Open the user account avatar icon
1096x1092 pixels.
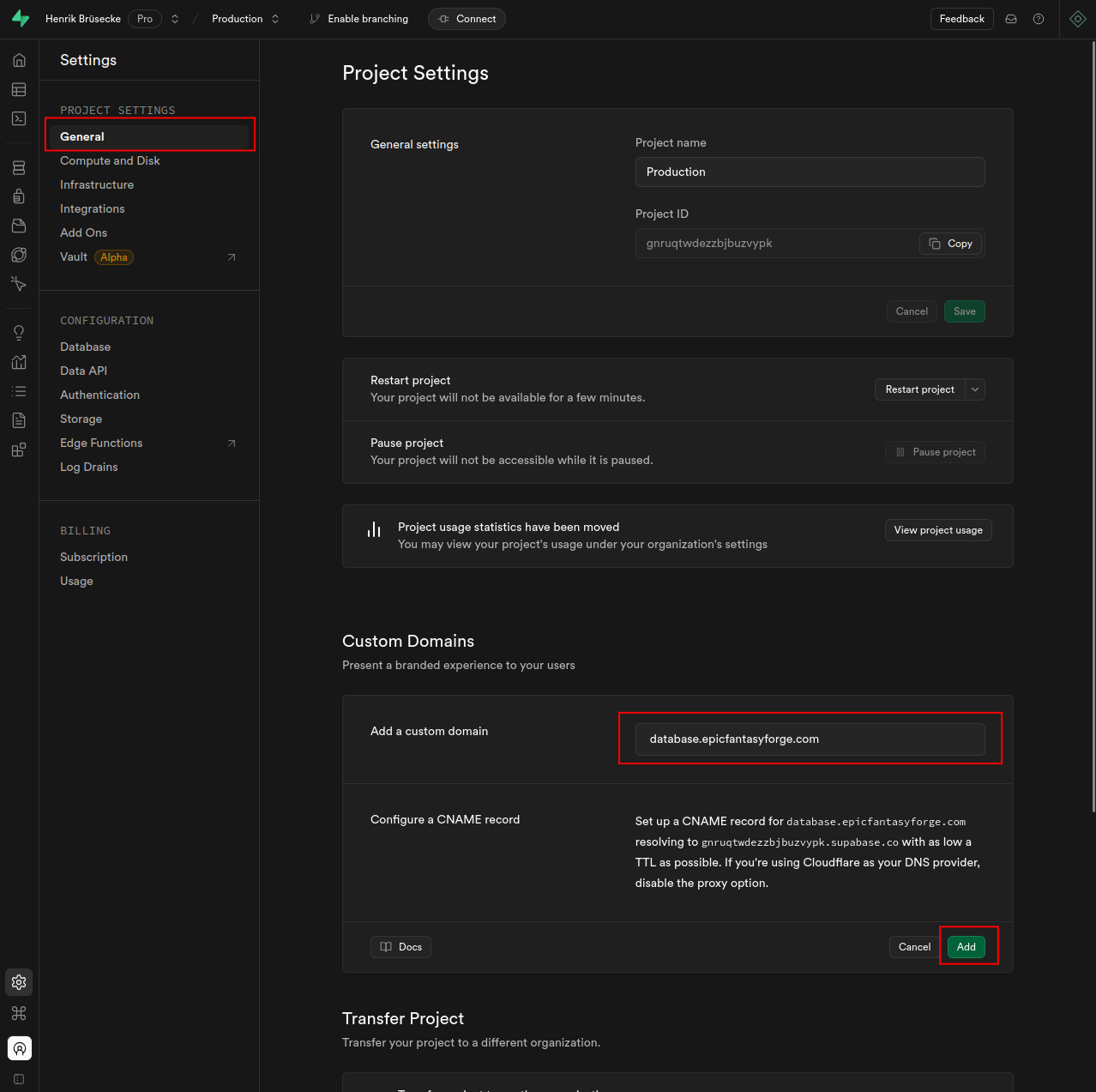(19, 1048)
